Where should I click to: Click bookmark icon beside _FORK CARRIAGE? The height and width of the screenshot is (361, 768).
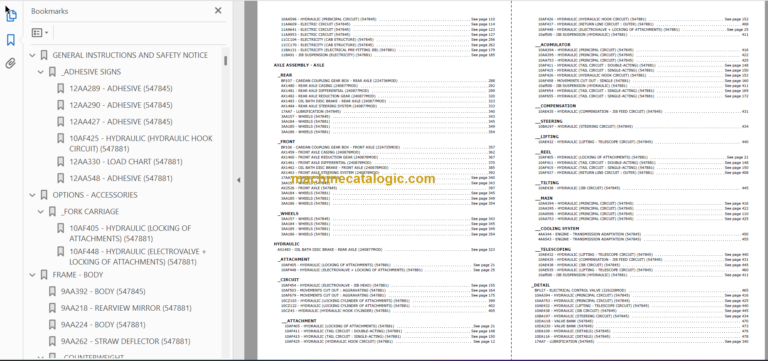tap(52, 212)
